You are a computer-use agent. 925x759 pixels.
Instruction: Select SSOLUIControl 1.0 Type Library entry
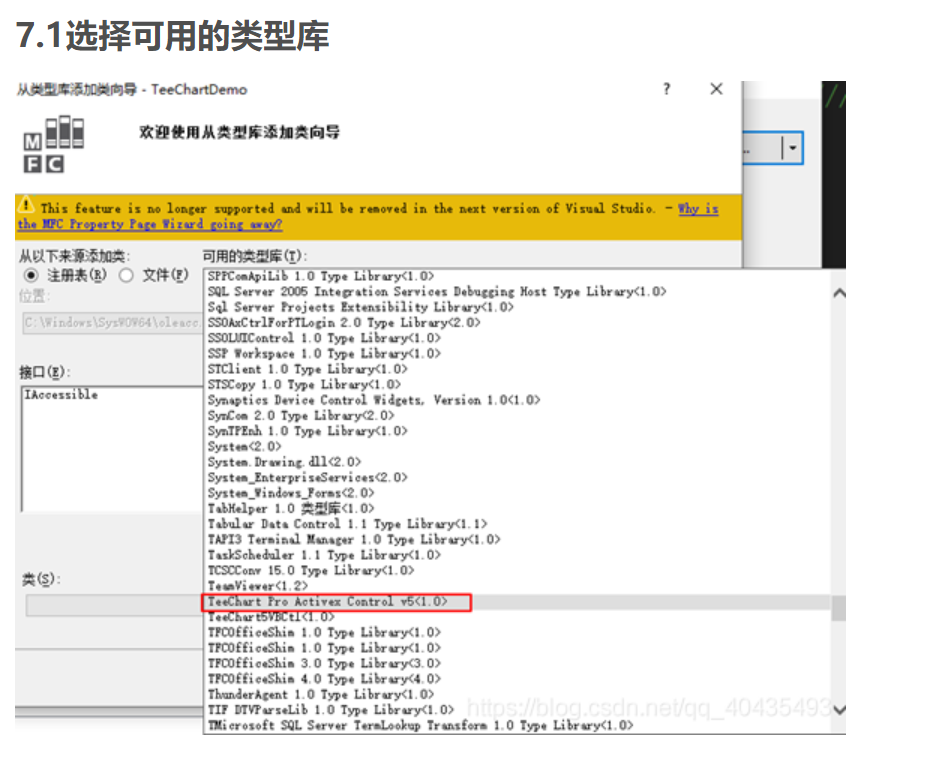324,338
